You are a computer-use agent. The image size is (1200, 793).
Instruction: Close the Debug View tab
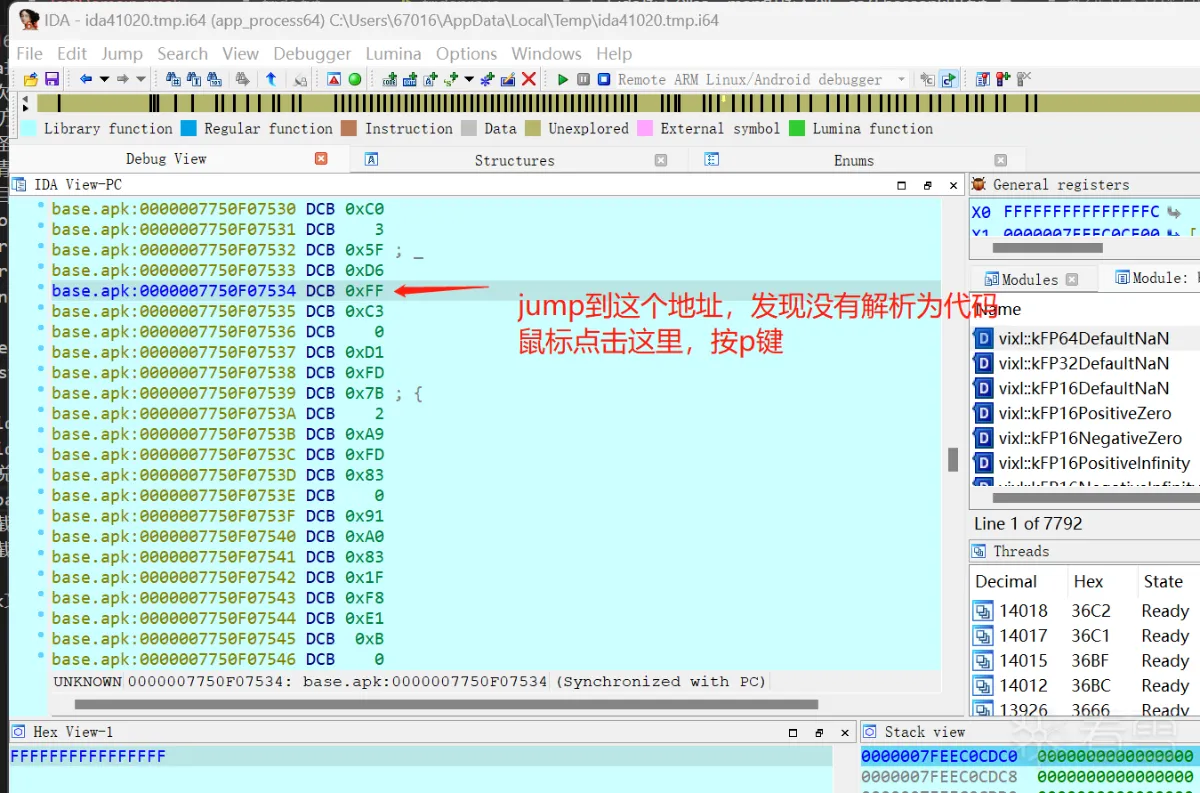click(321, 158)
